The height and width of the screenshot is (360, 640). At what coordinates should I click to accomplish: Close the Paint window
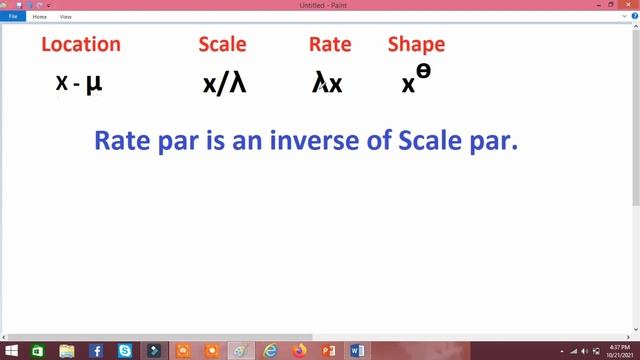628,5
